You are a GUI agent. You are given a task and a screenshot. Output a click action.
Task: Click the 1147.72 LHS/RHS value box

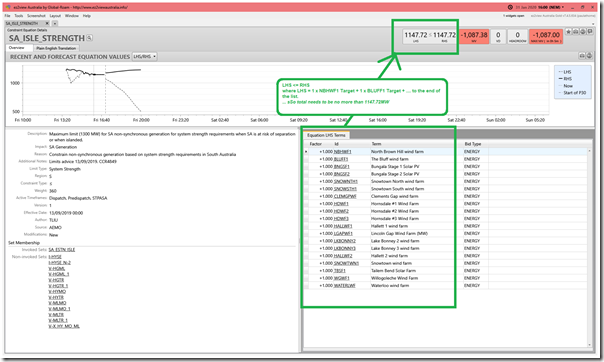pos(430,37)
